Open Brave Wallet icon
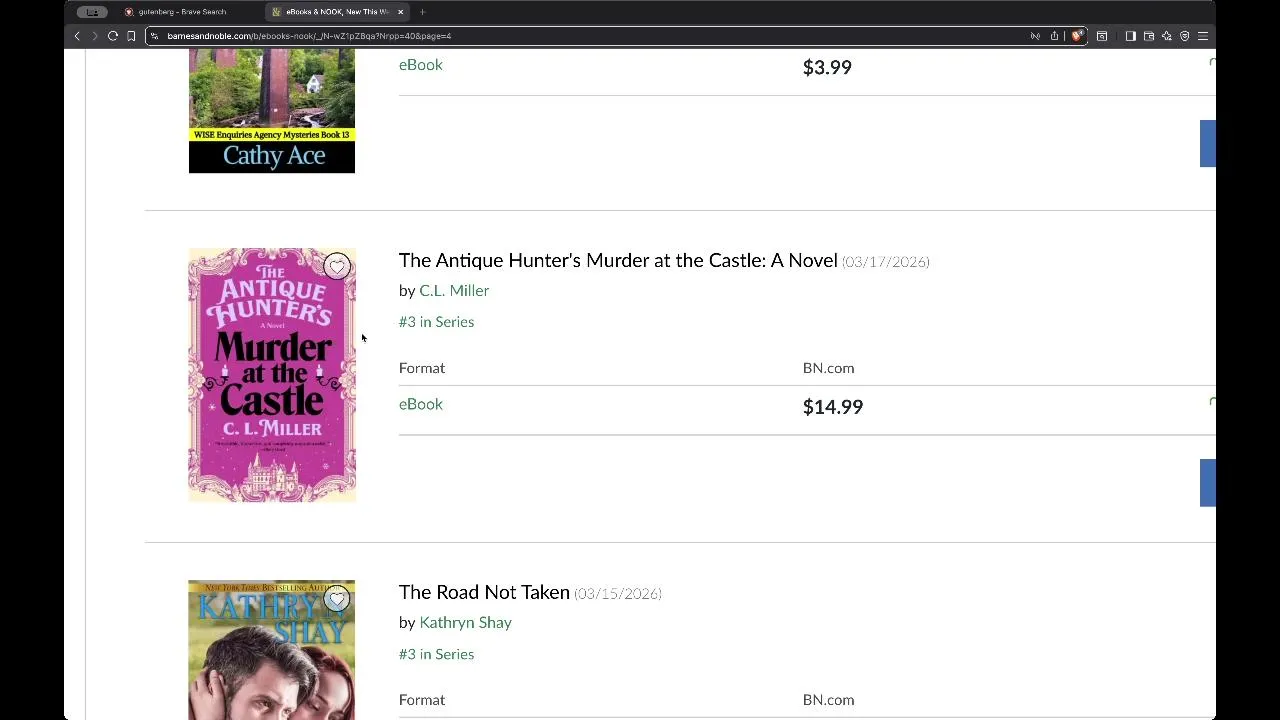The height and width of the screenshot is (720, 1280). tap(1149, 36)
